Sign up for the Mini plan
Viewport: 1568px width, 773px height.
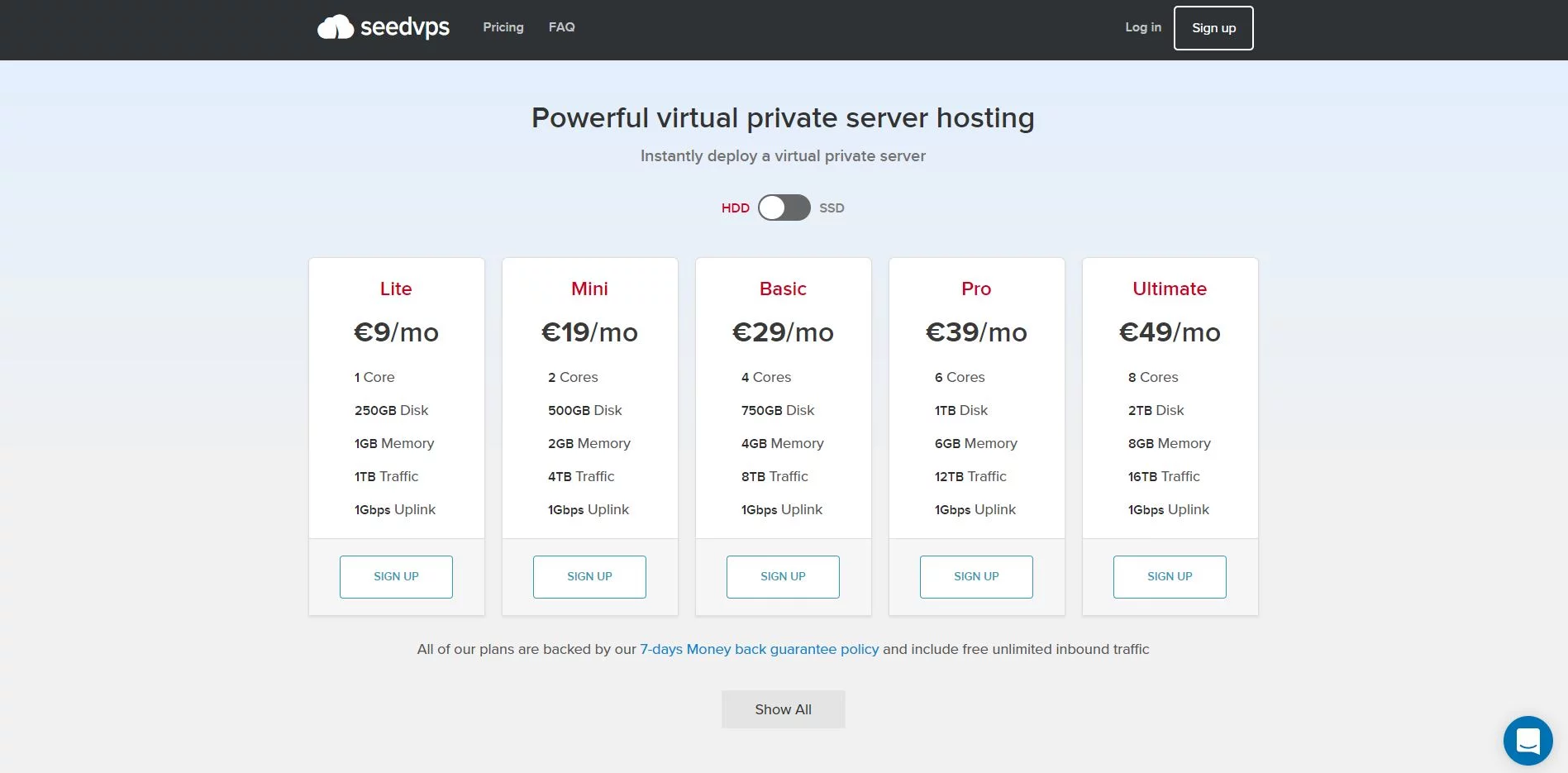(x=589, y=577)
